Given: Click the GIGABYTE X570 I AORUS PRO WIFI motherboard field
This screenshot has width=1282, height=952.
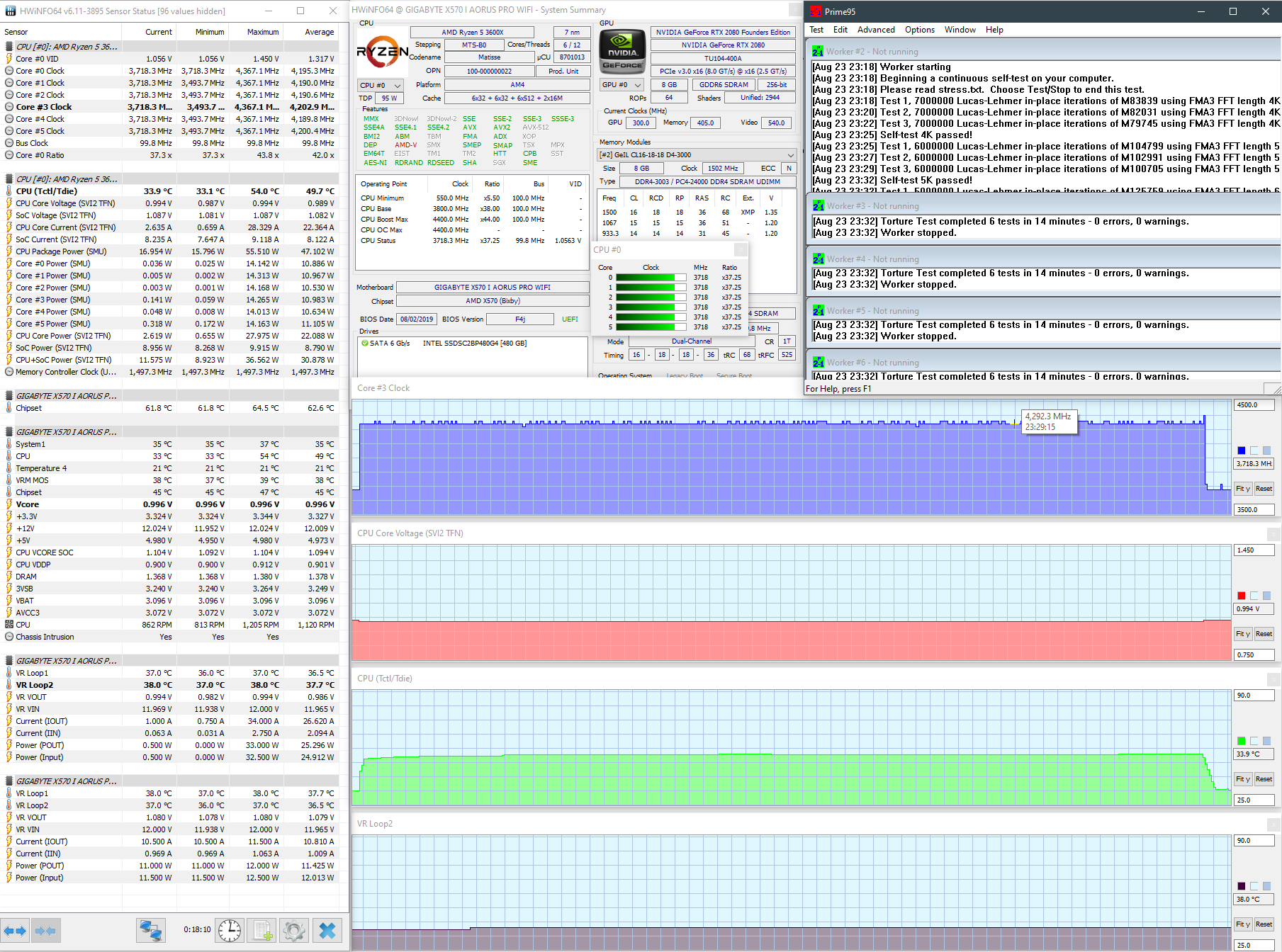Looking at the screenshot, I should tap(493, 288).
